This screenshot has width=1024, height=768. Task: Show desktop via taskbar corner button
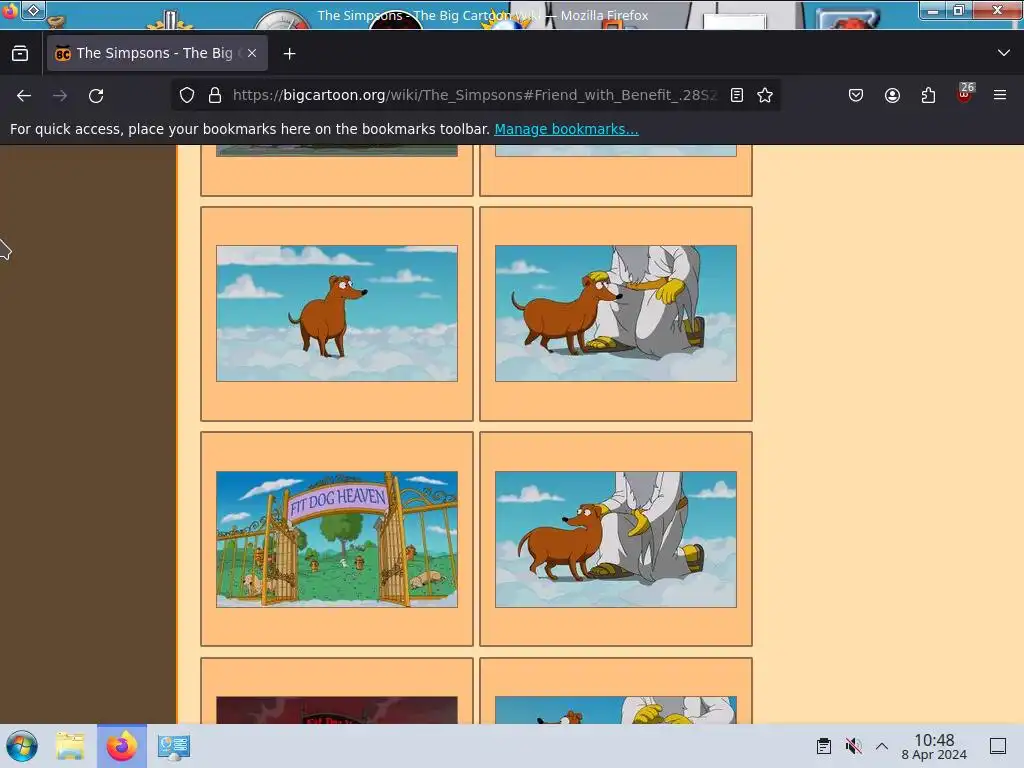click(x=998, y=746)
